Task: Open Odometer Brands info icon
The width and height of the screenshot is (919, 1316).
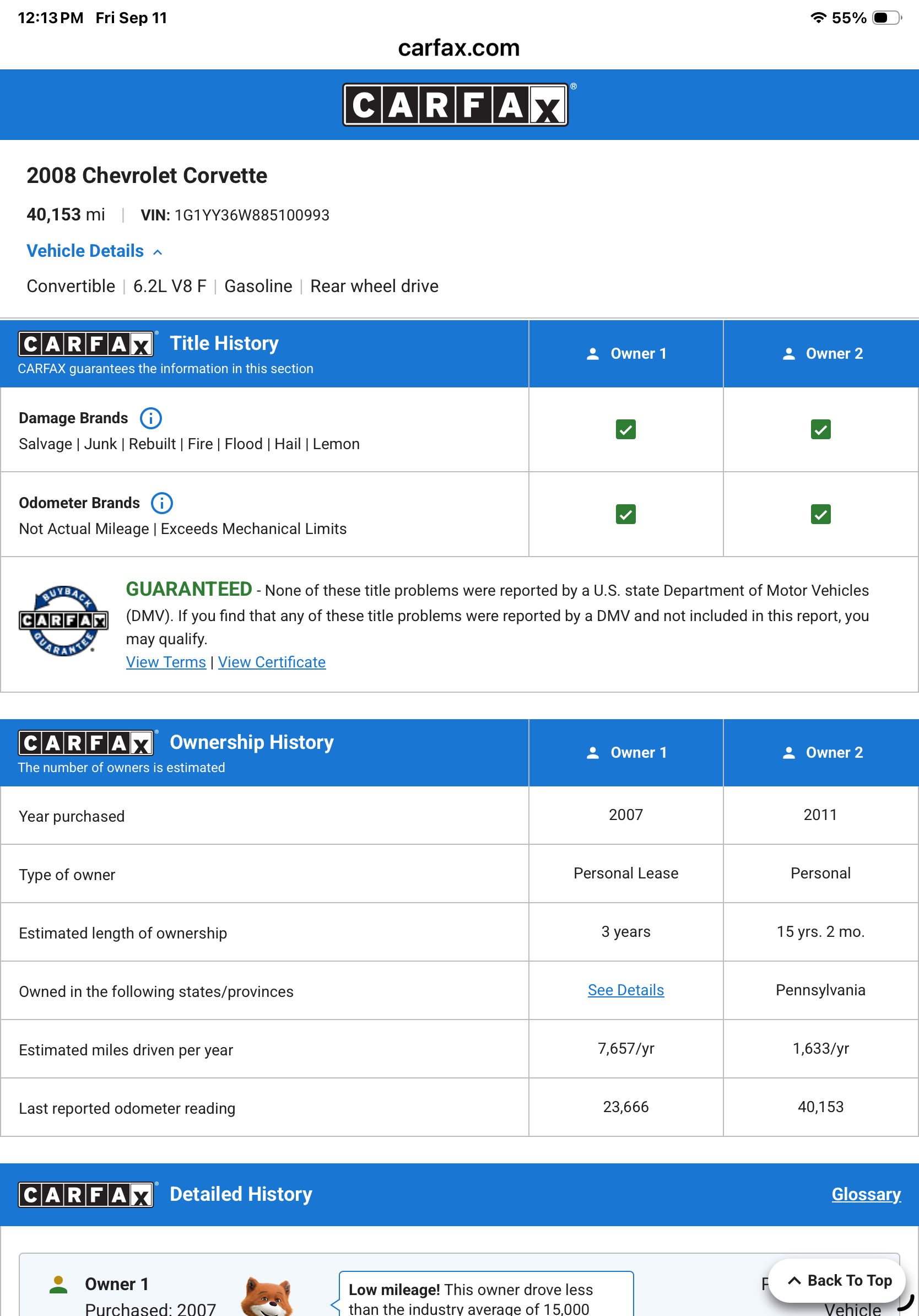Action: coord(162,503)
